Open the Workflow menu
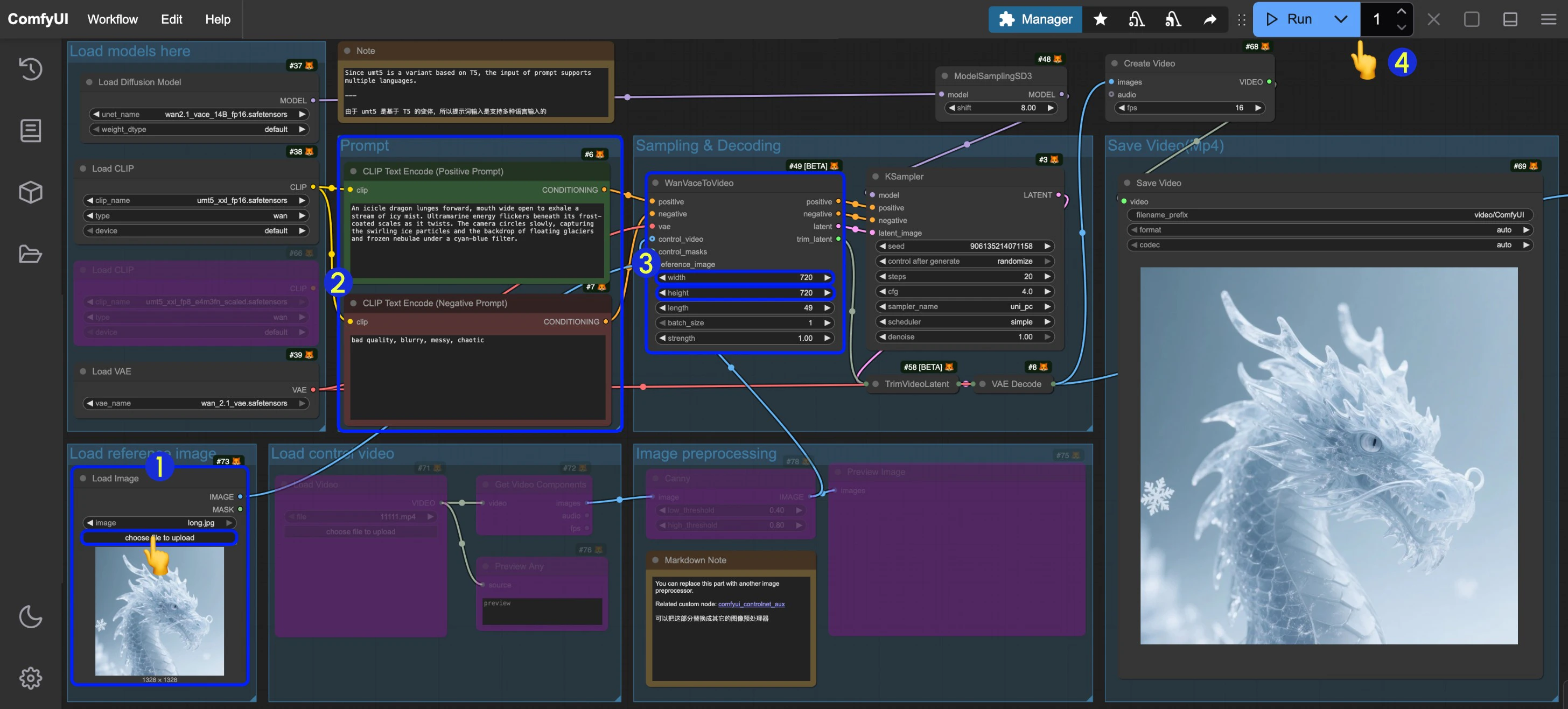1568x709 pixels. point(112,19)
